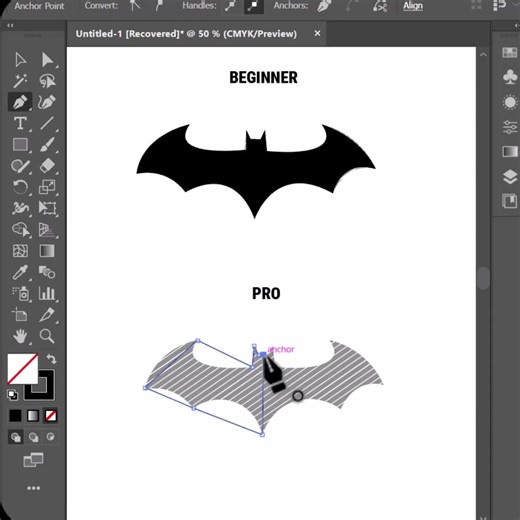
Task: Swap fill and stroke colors
Action: [51, 359]
